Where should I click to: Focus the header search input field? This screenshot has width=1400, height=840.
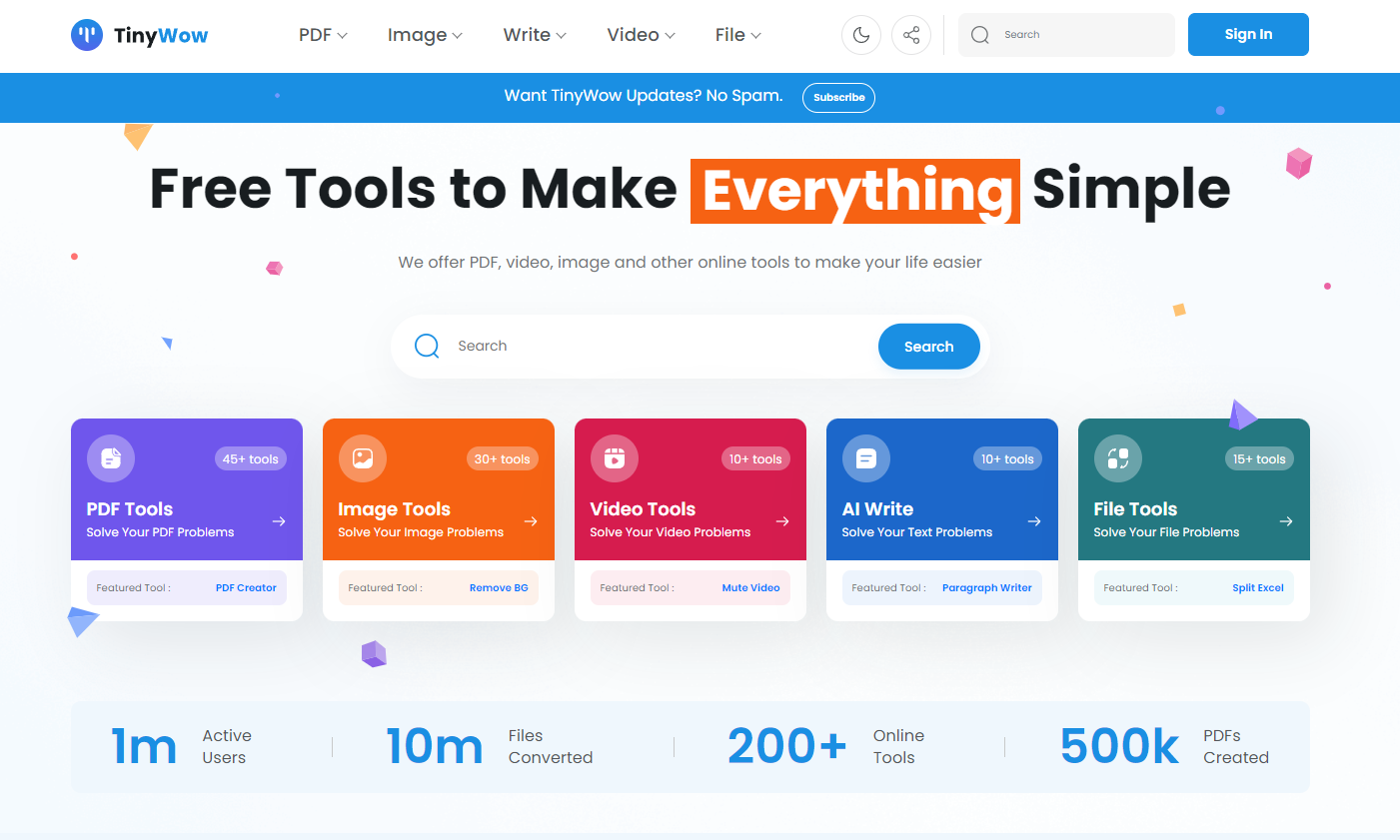1066,35
